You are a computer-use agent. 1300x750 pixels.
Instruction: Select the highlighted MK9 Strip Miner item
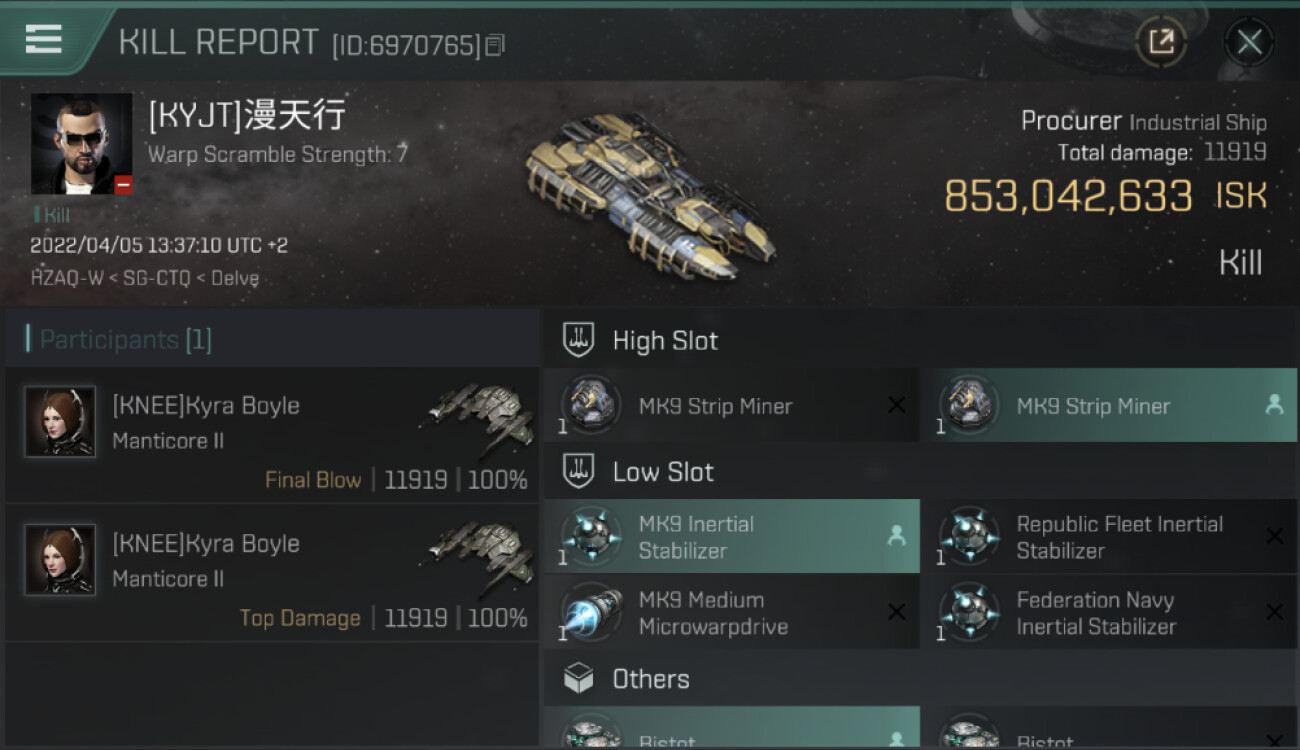pyautogui.click(x=1109, y=405)
